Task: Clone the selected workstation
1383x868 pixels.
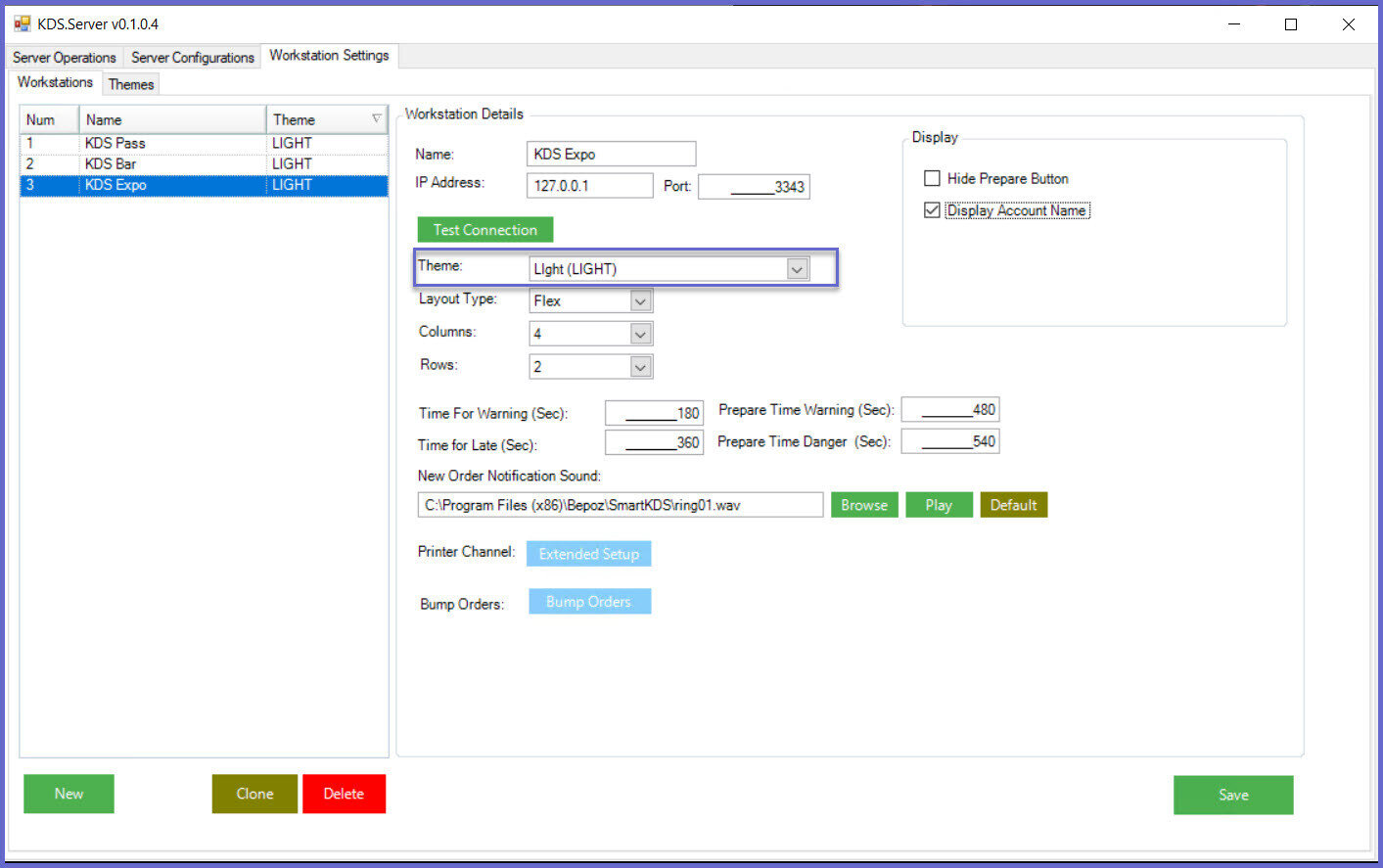Action: tap(254, 794)
